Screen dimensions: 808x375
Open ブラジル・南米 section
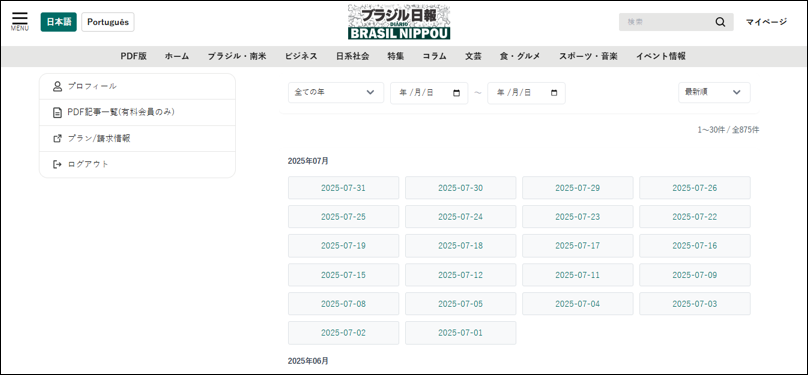pos(237,57)
